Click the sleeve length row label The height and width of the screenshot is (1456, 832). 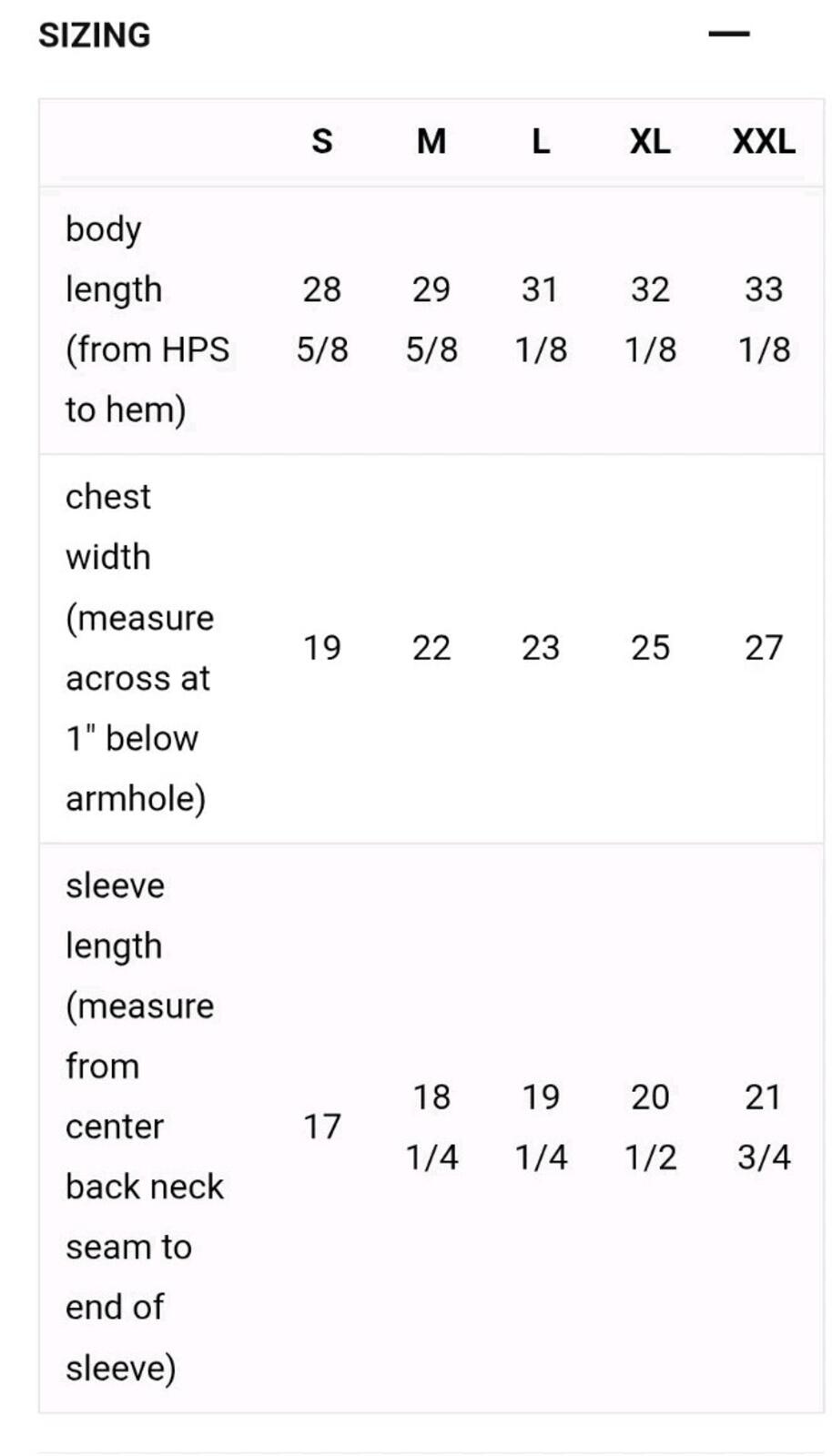[145, 1127]
